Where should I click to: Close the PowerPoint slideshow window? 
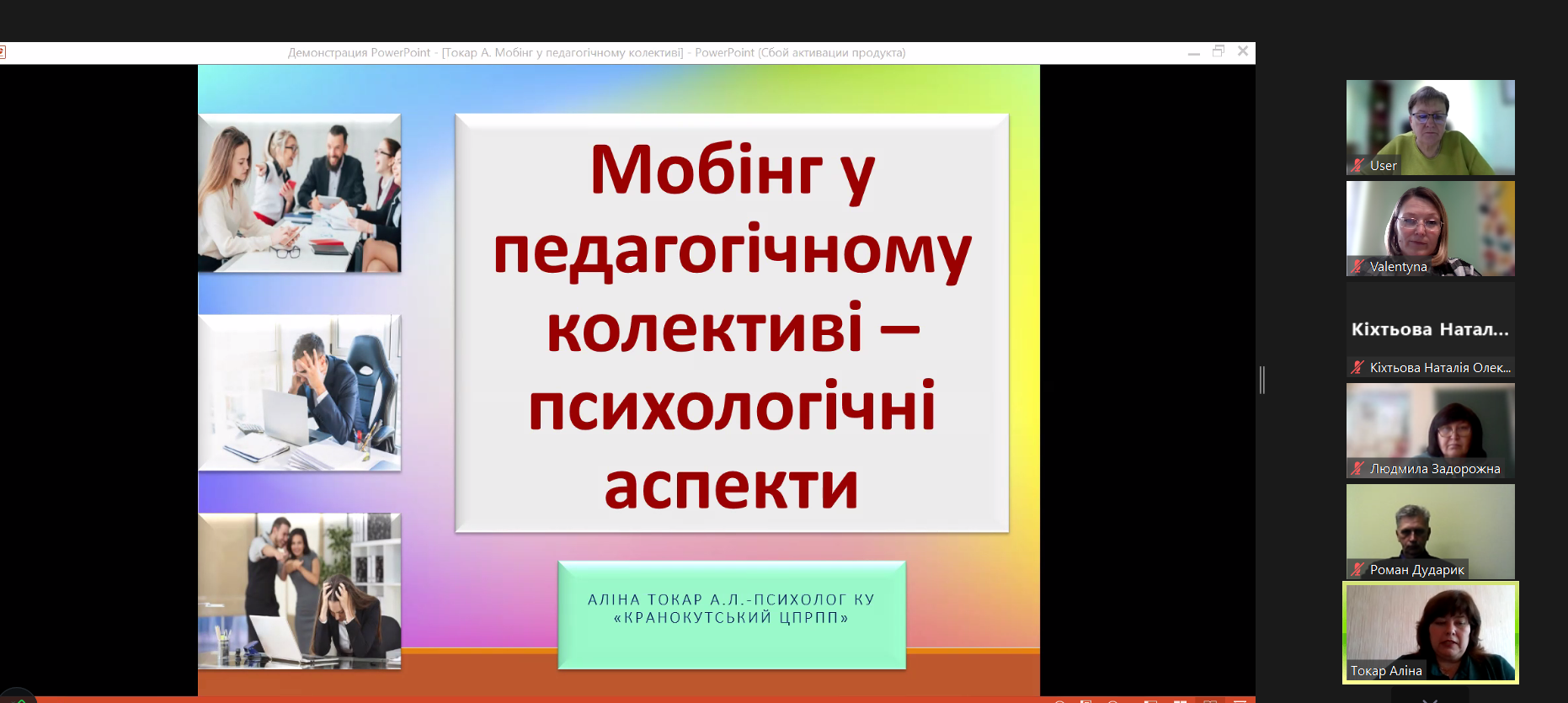(x=1243, y=51)
